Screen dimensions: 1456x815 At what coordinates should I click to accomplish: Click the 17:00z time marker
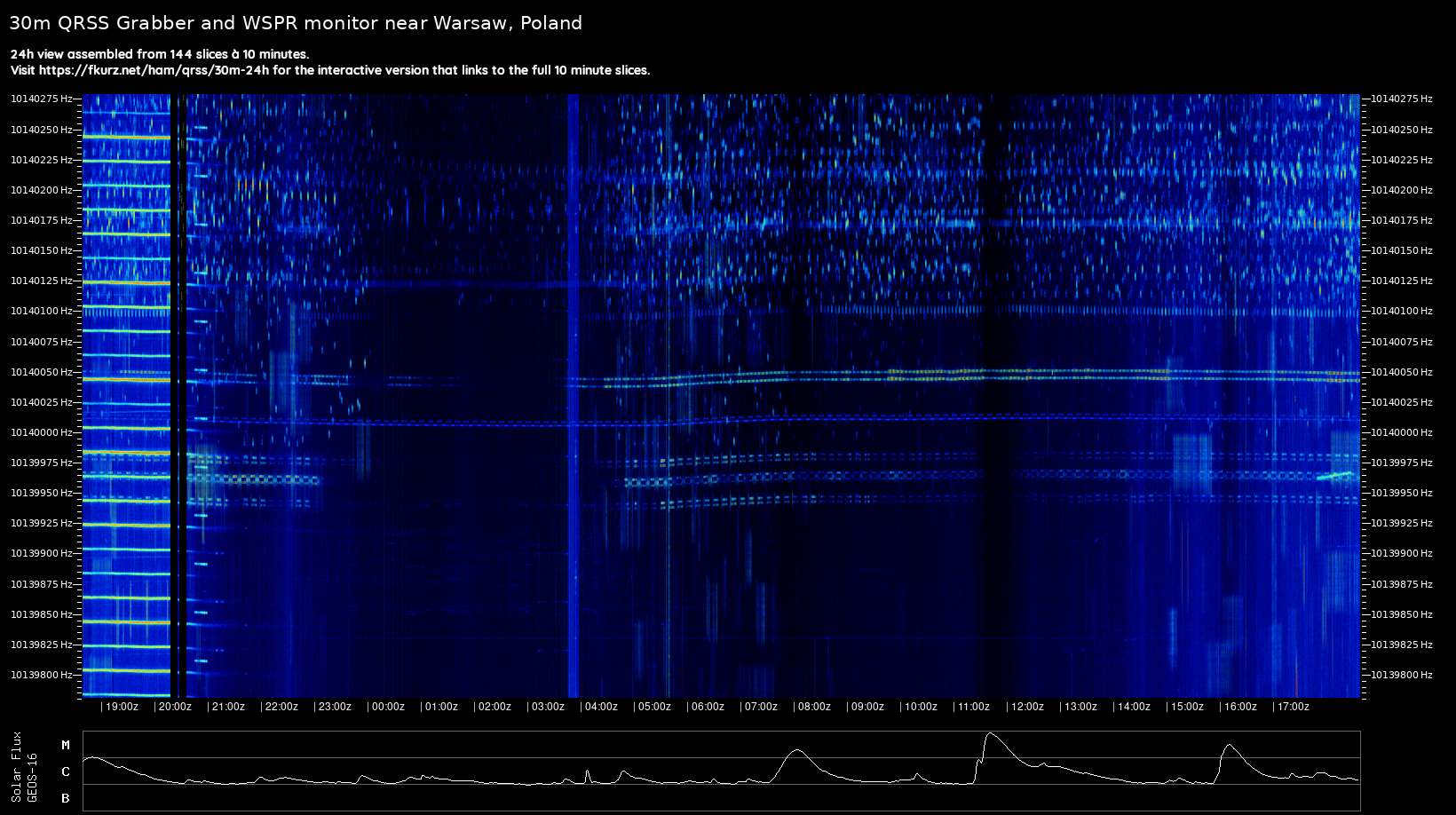[x=1291, y=707]
